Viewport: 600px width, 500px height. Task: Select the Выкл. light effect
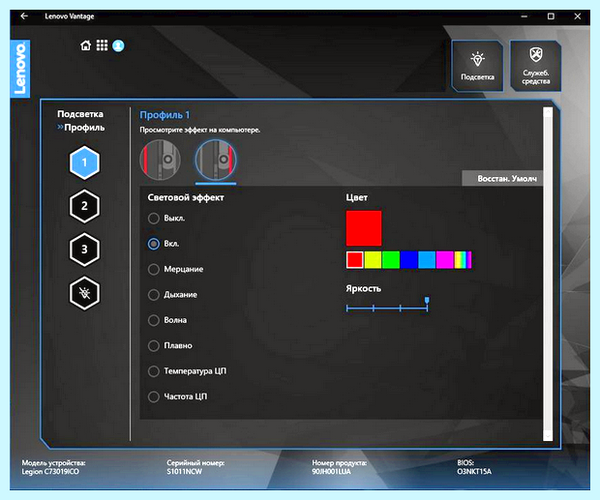click(166, 218)
